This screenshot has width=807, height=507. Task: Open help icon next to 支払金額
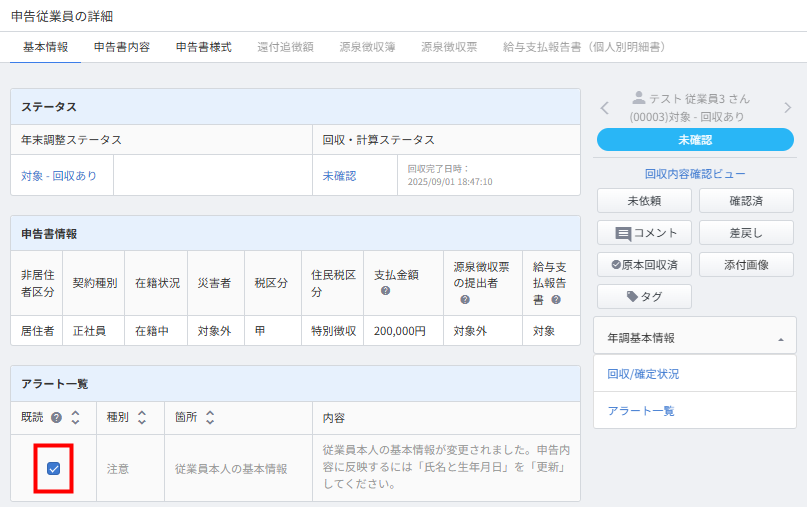tap(385, 291)
